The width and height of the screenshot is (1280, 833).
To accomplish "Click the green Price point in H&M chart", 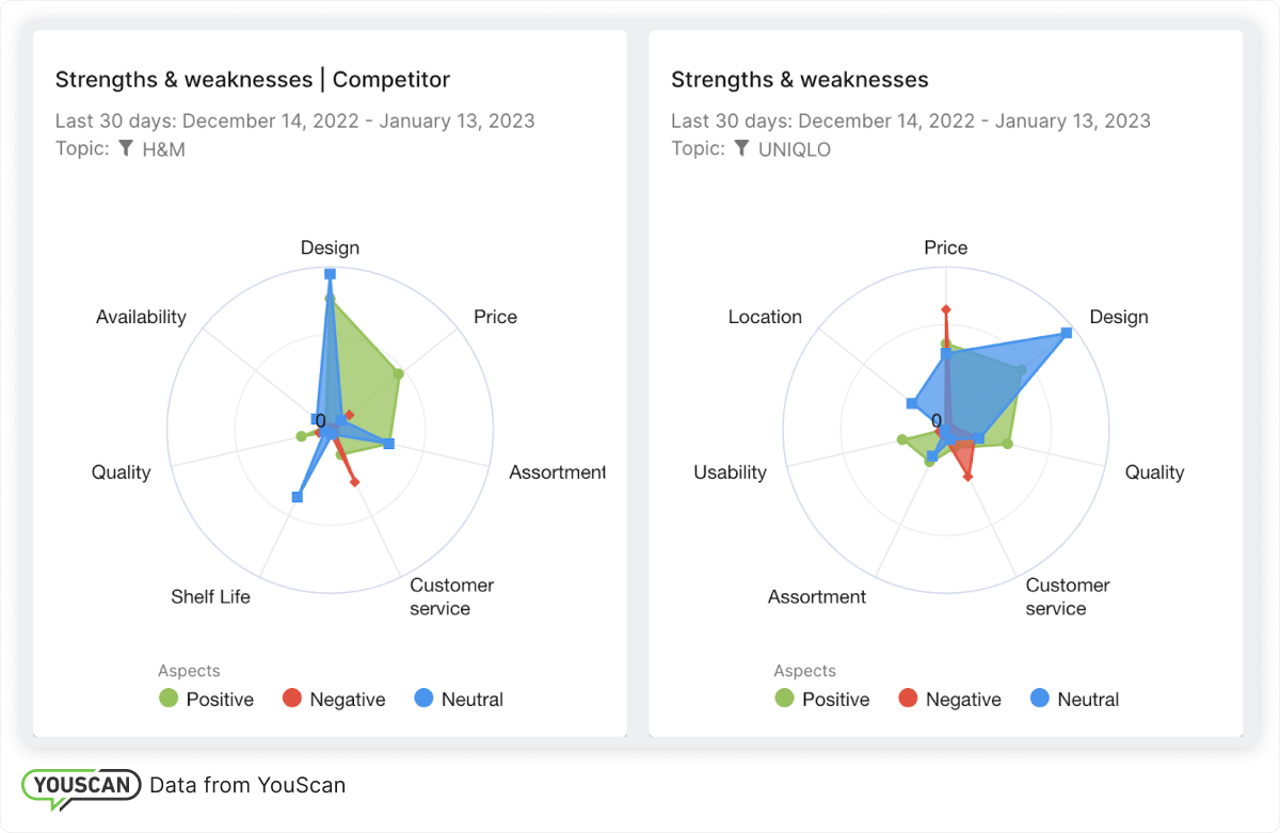I will 398,374.
